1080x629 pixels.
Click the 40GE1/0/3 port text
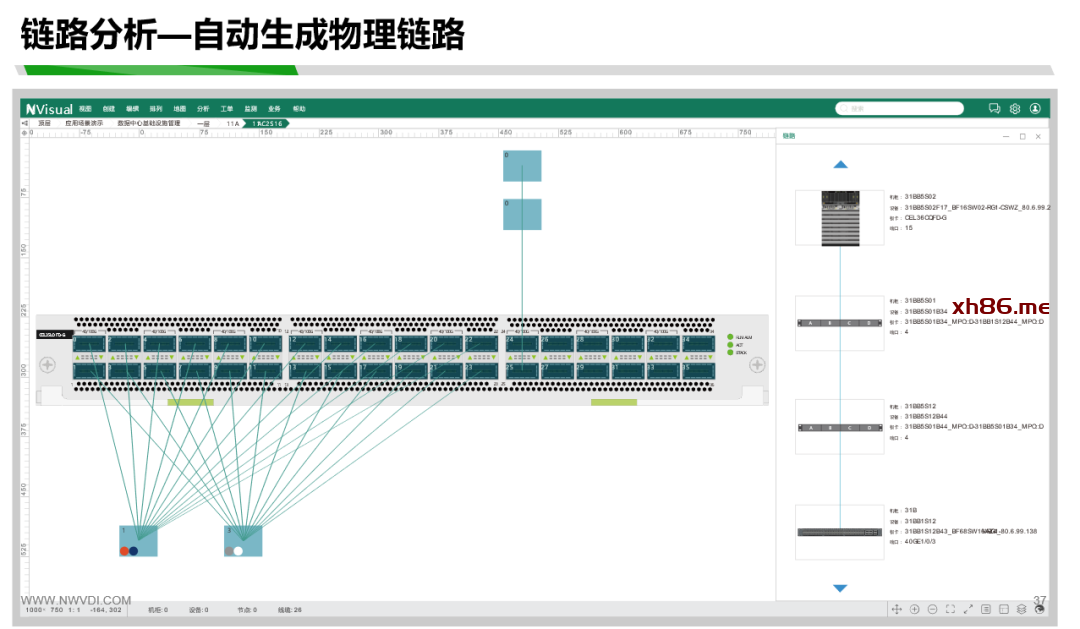[920, 542]
